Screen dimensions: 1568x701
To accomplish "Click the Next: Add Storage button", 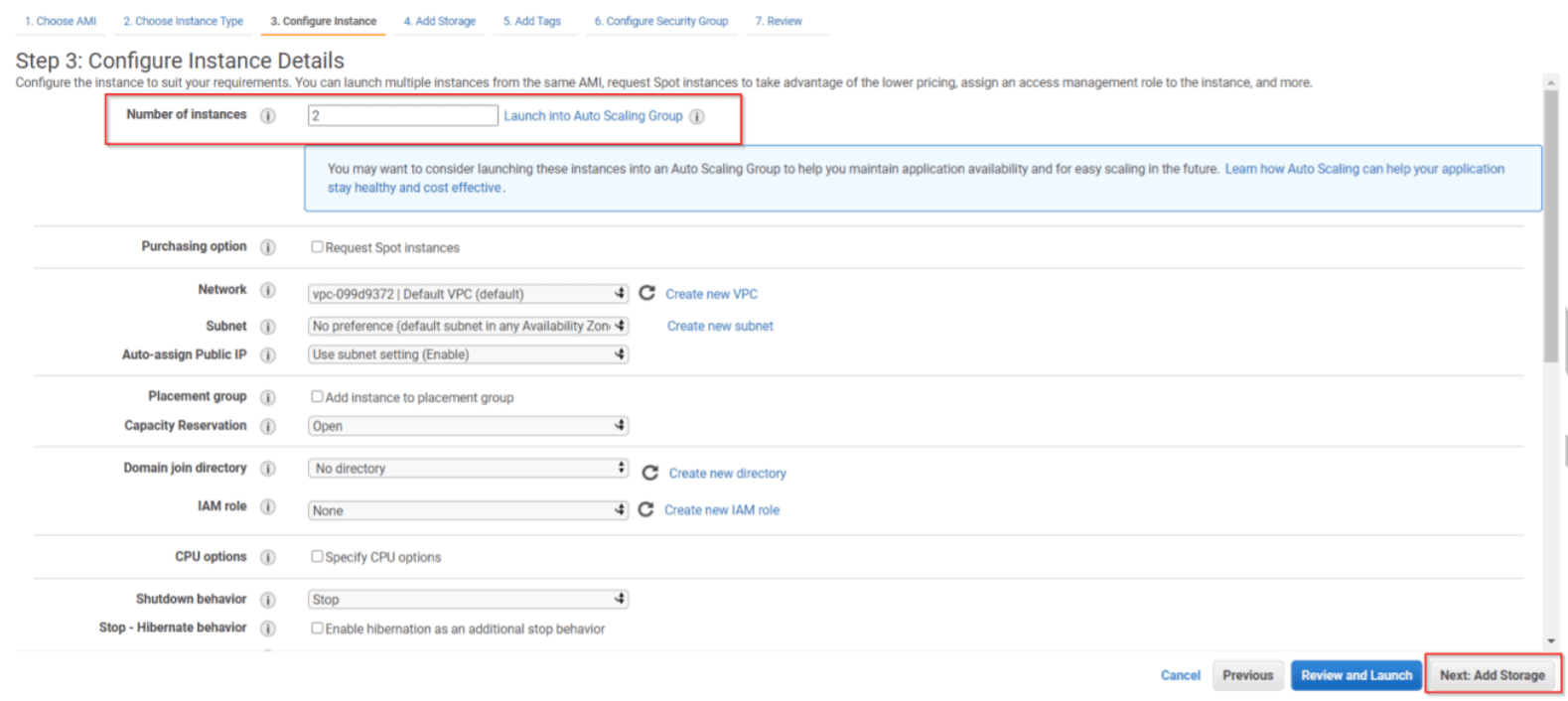I will (1492, 675).
